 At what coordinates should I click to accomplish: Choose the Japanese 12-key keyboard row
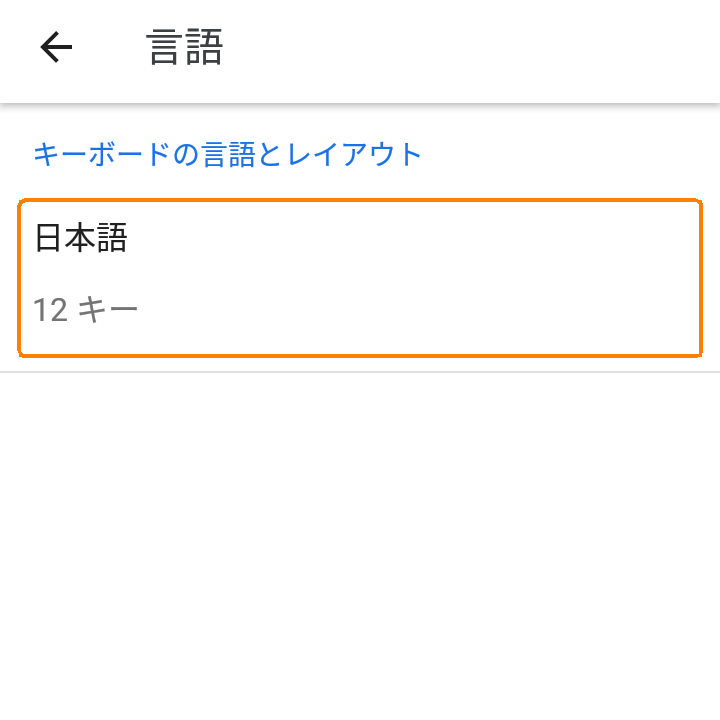(x=360, y=278)
